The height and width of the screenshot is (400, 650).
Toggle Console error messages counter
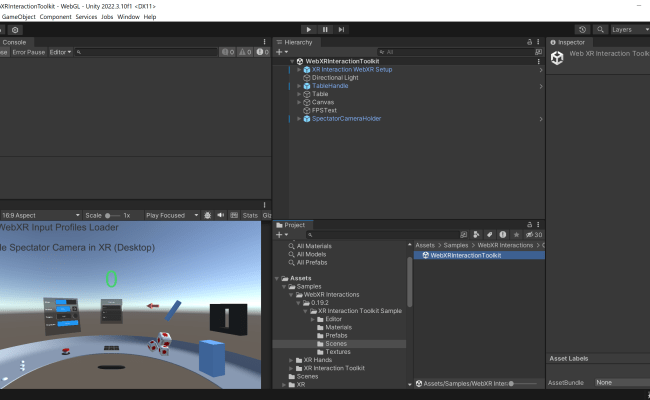point(262,52)
